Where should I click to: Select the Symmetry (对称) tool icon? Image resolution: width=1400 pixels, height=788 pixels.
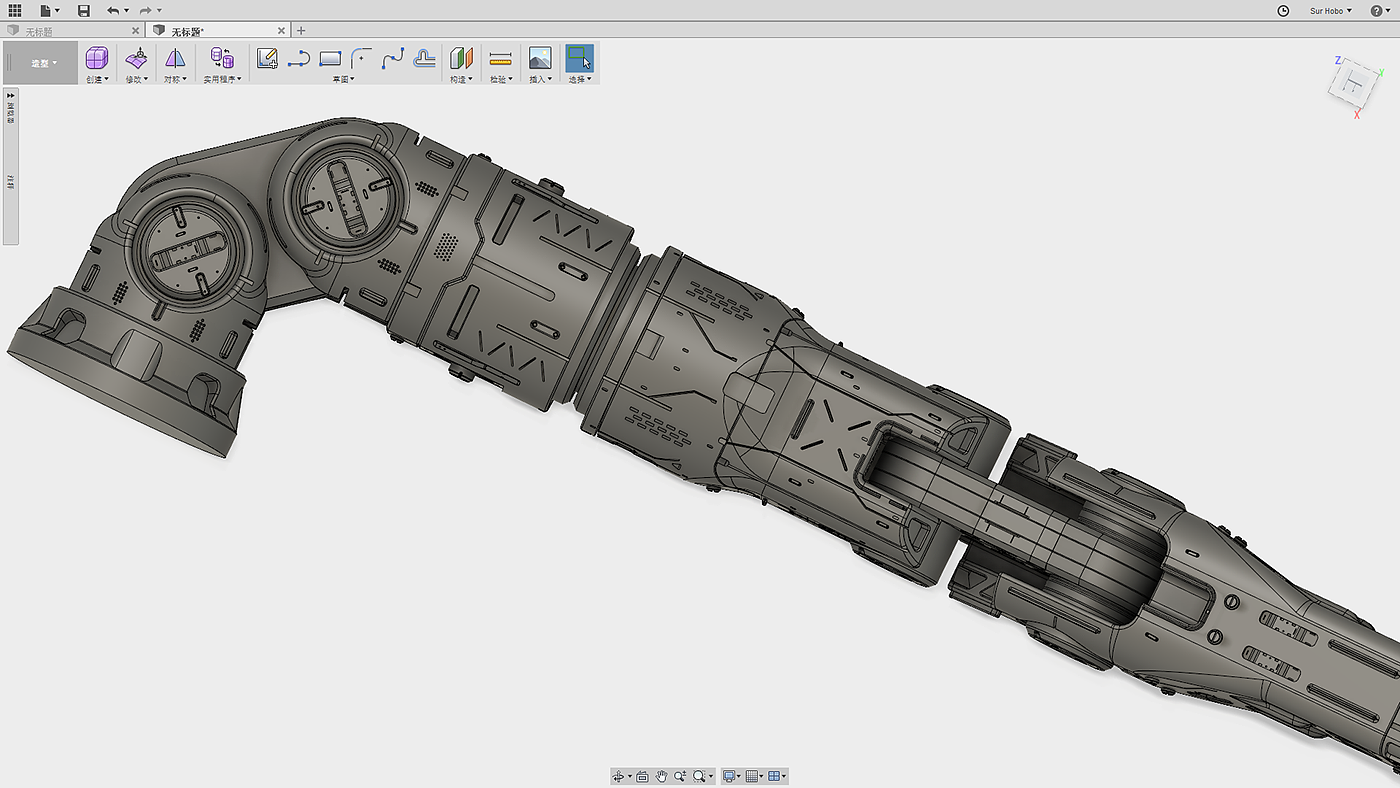(175, 58)
